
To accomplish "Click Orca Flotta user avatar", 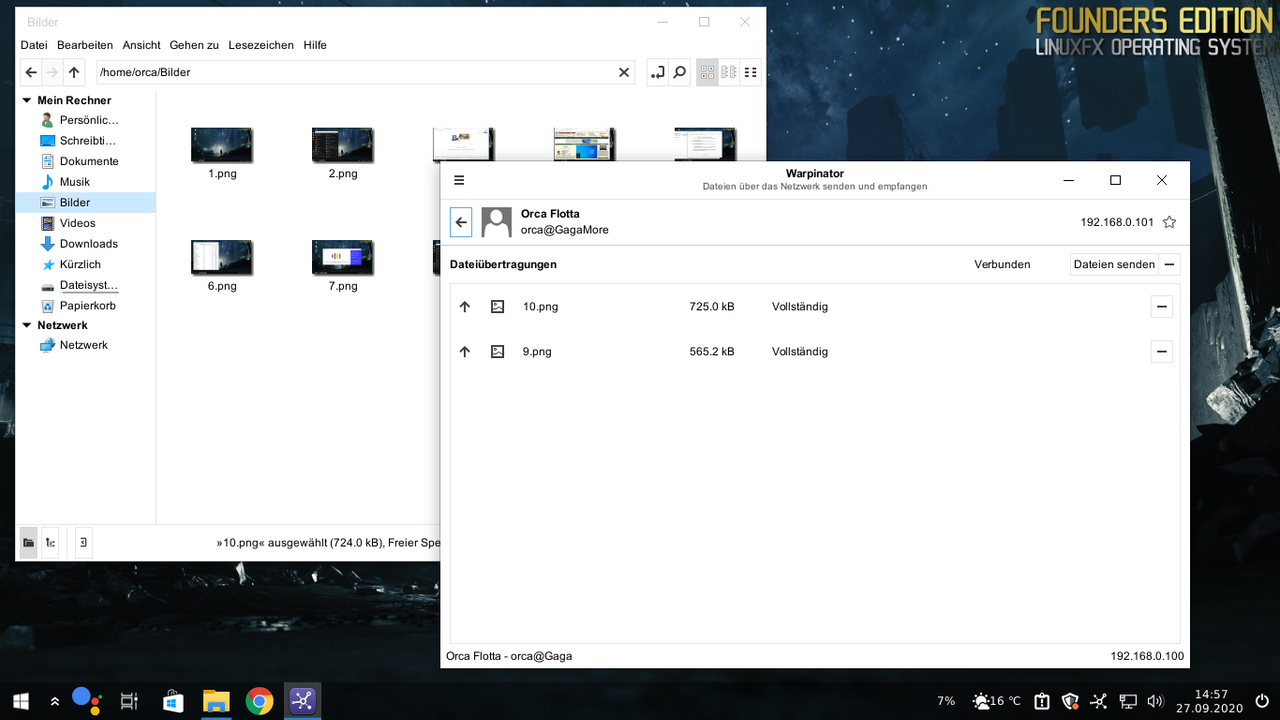I will point(497,222).
